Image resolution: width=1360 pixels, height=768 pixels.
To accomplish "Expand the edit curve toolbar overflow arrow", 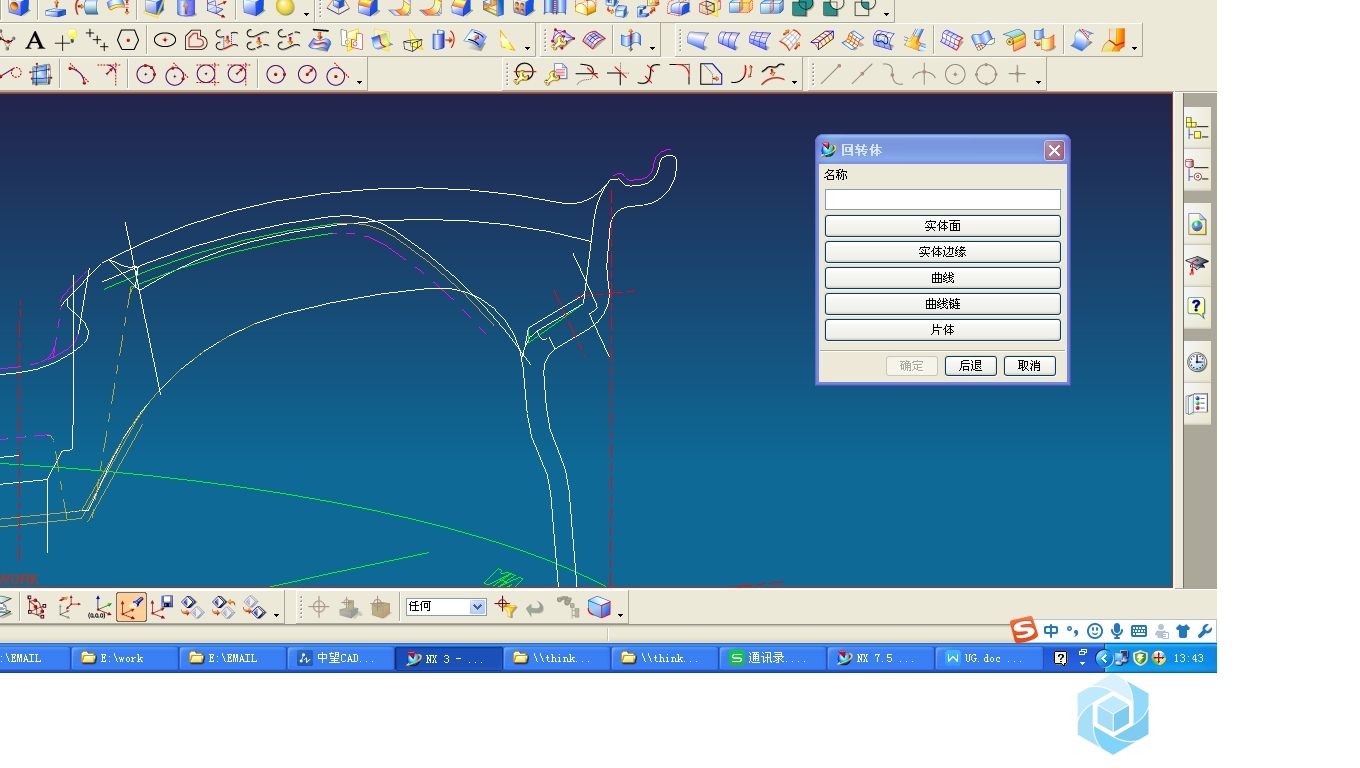I will pyautogui.click(x=795, y=81).
